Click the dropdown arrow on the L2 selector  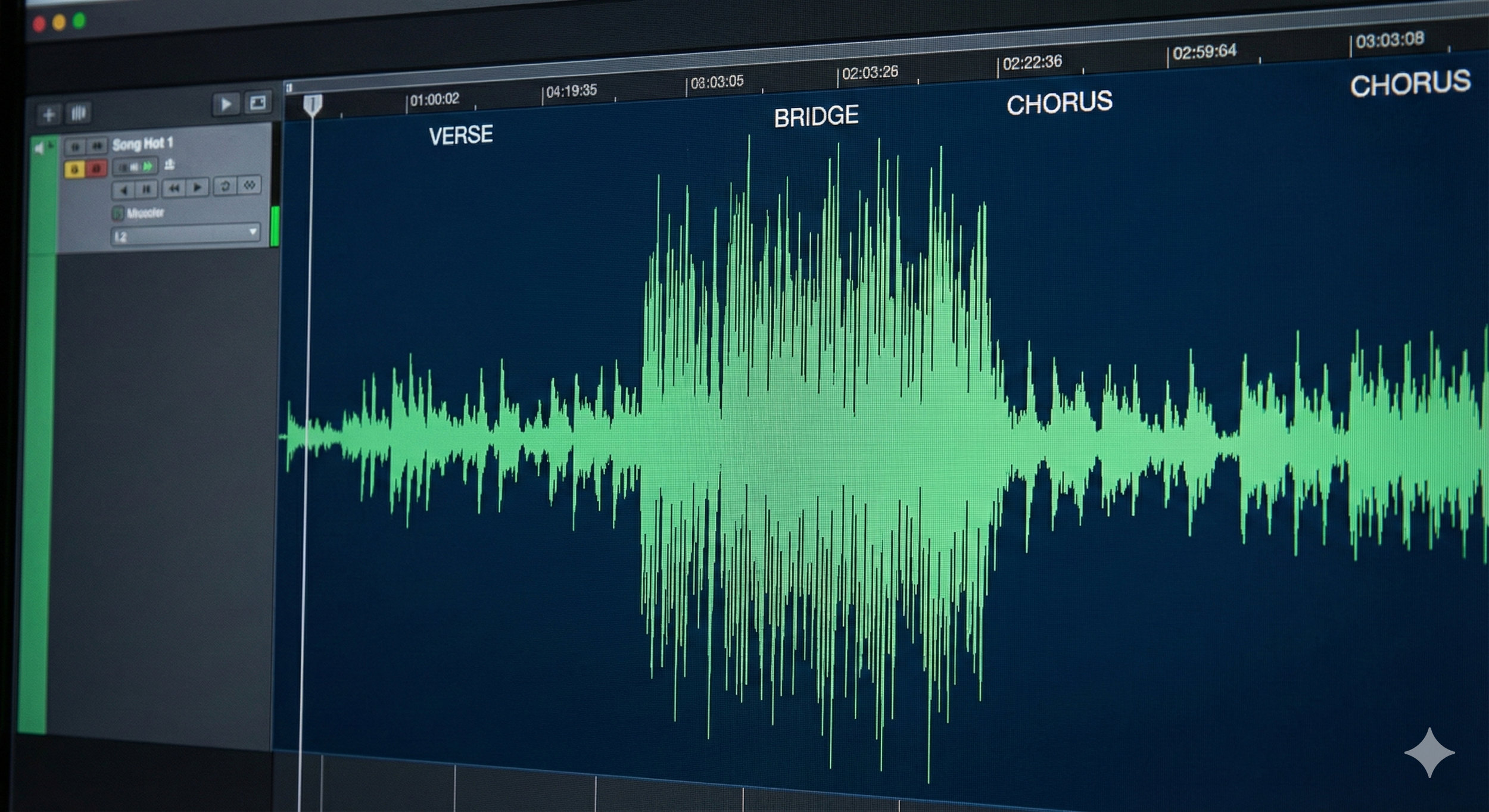point(253,230)
